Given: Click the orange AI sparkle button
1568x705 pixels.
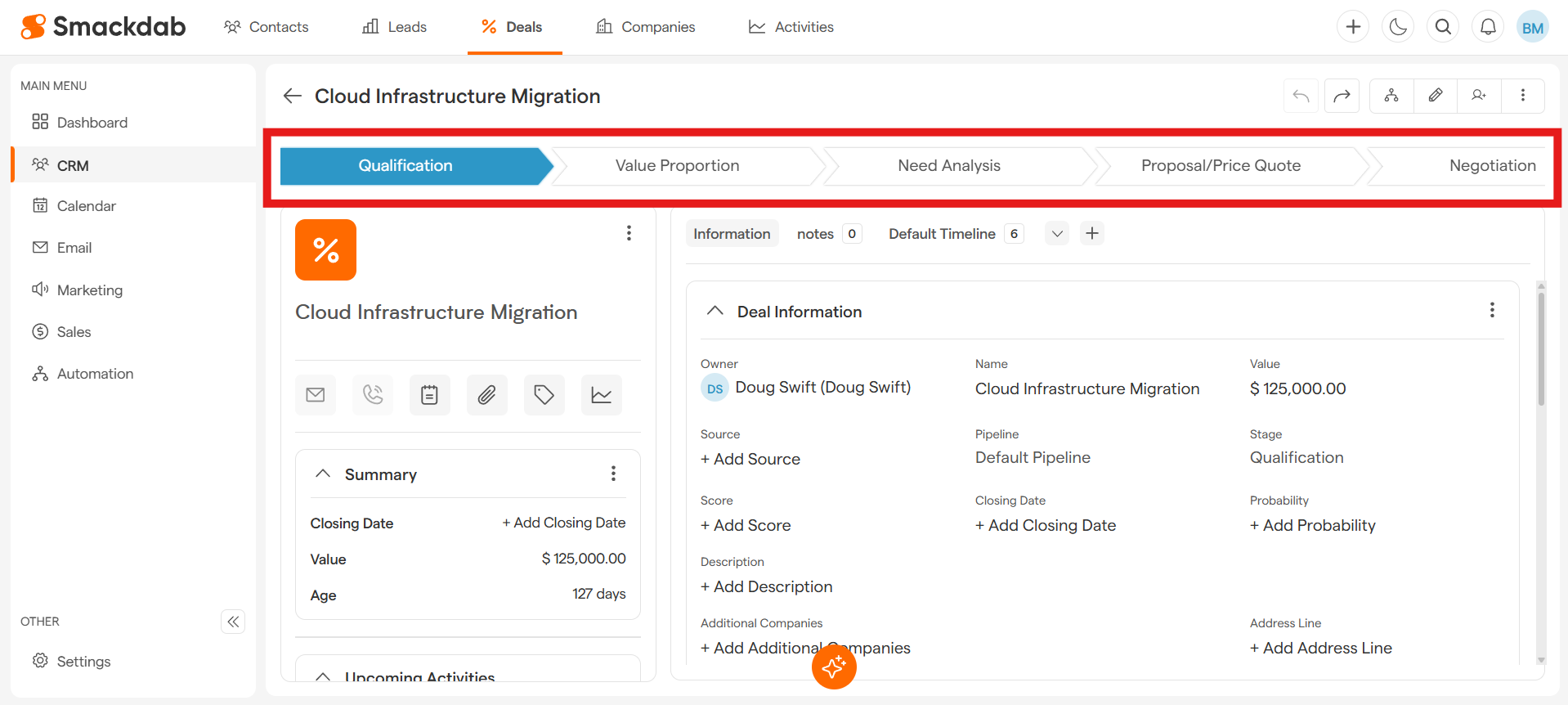Looking at the screenshot, I should (x=833, y=667).
